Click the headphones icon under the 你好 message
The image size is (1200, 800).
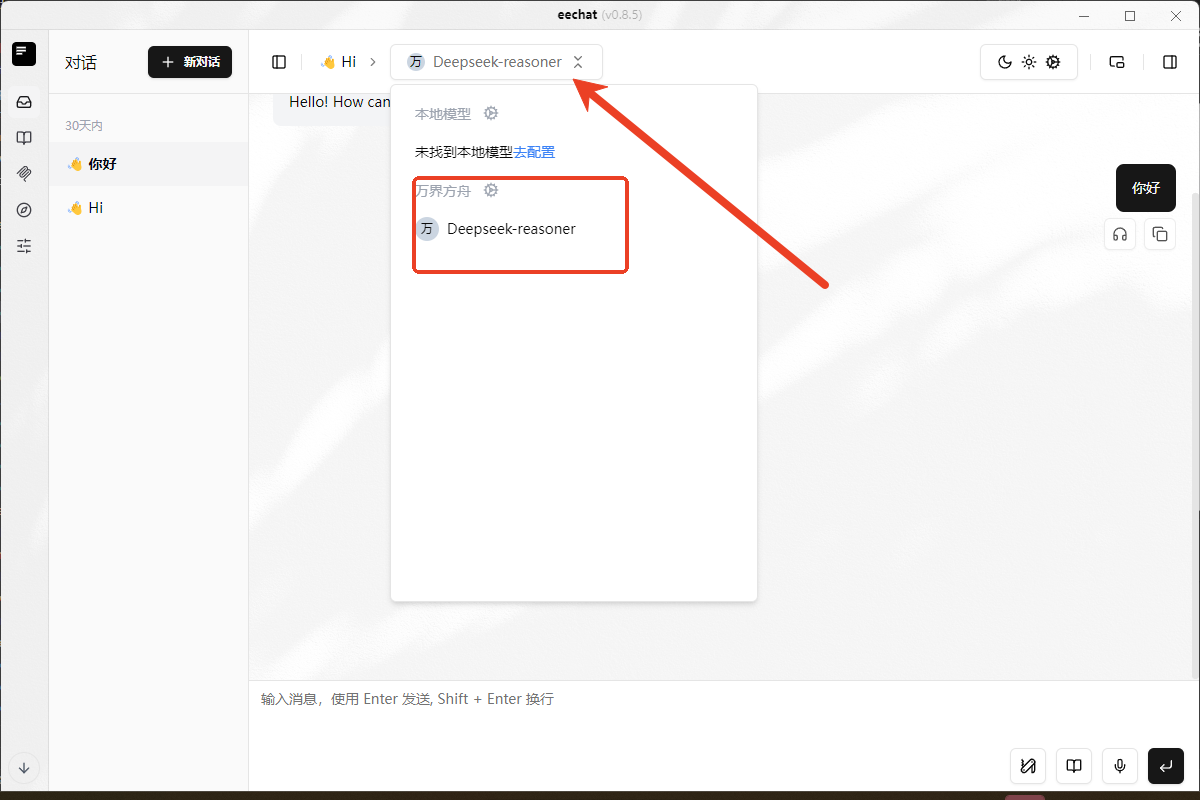tap(1120, 234)
